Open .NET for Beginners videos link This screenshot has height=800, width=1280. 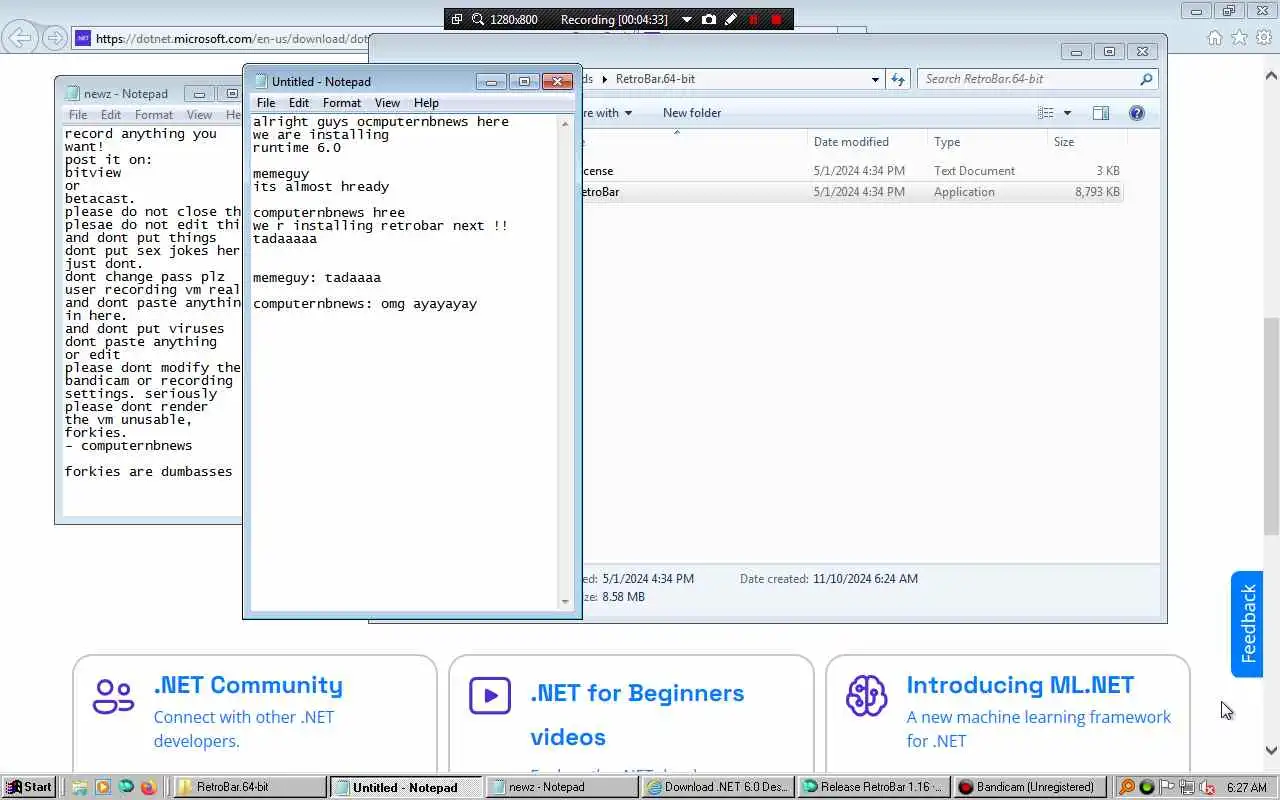[637, 715]
